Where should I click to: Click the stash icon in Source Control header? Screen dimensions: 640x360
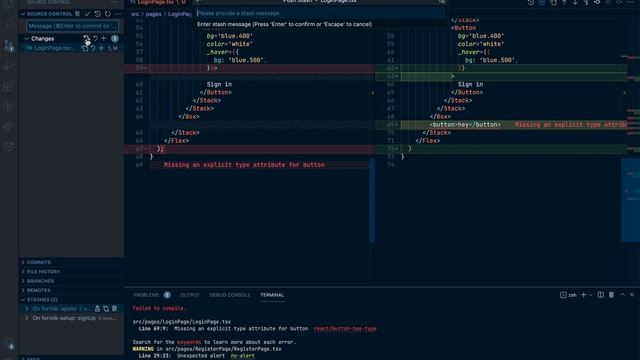(77, 14)
